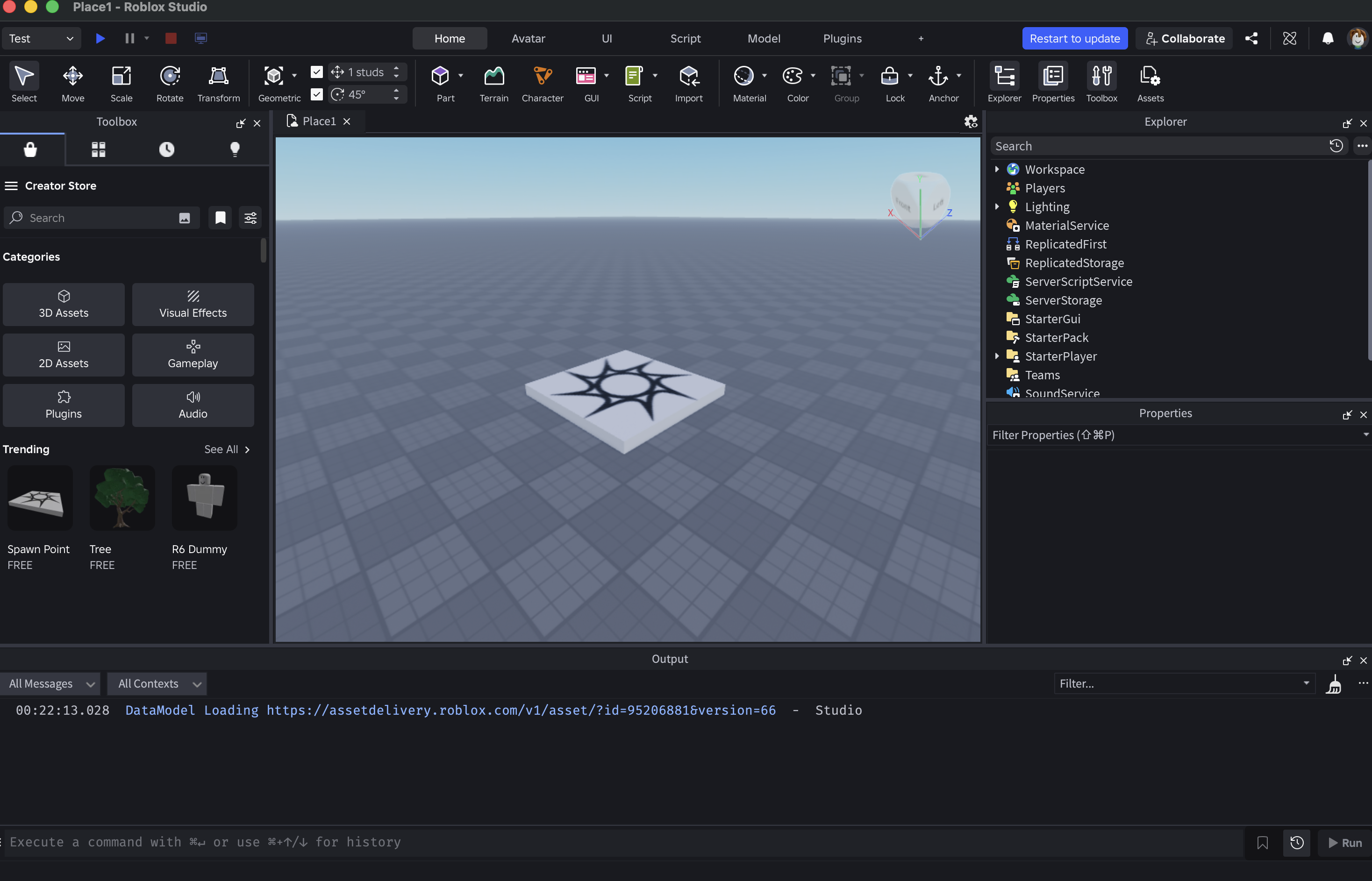Open the Part type dropdown arrow

[x=461, y=76]
